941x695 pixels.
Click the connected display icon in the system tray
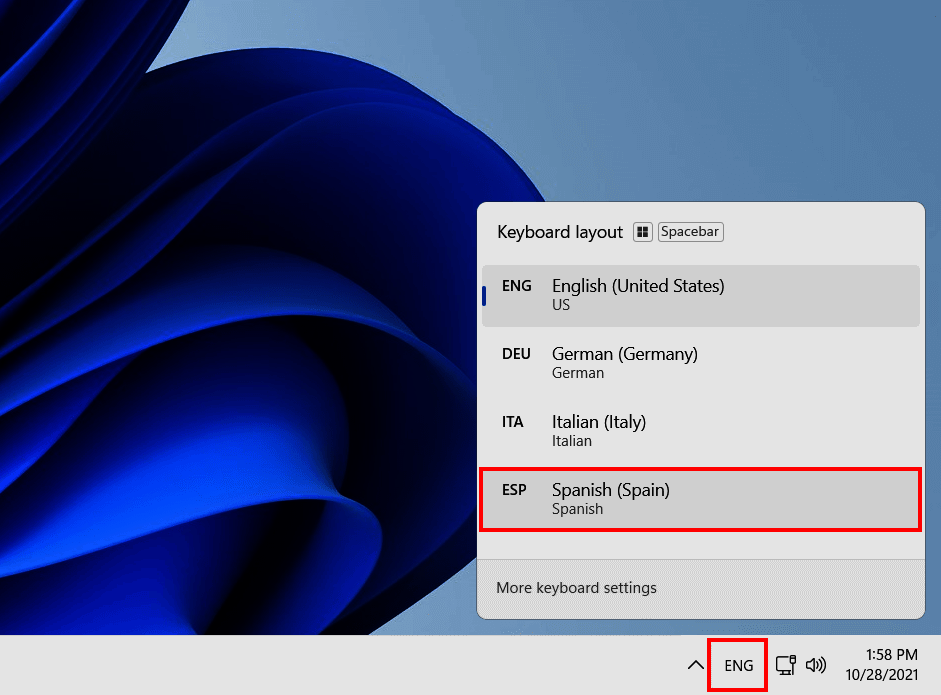pos(785,664)
